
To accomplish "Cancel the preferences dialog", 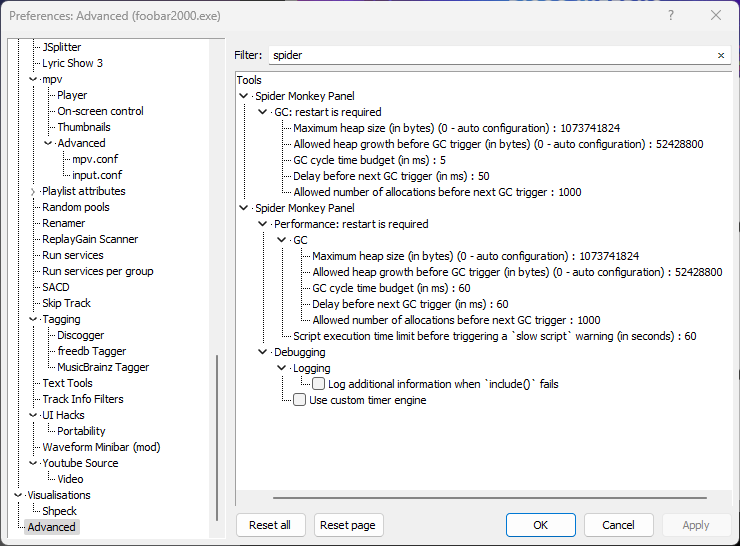I will pyautogui.click(x=618, y=525).
